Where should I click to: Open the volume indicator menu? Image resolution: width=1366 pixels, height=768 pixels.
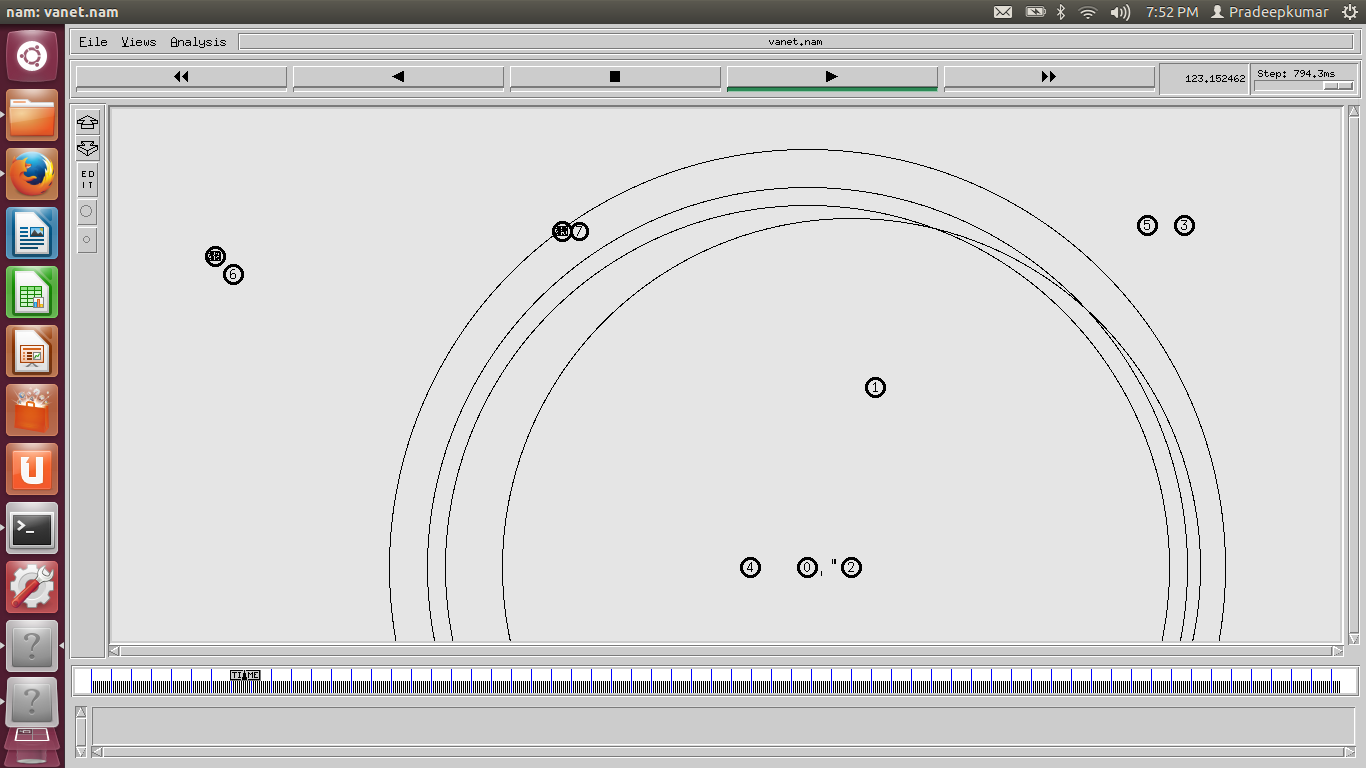pos(1120,12)
